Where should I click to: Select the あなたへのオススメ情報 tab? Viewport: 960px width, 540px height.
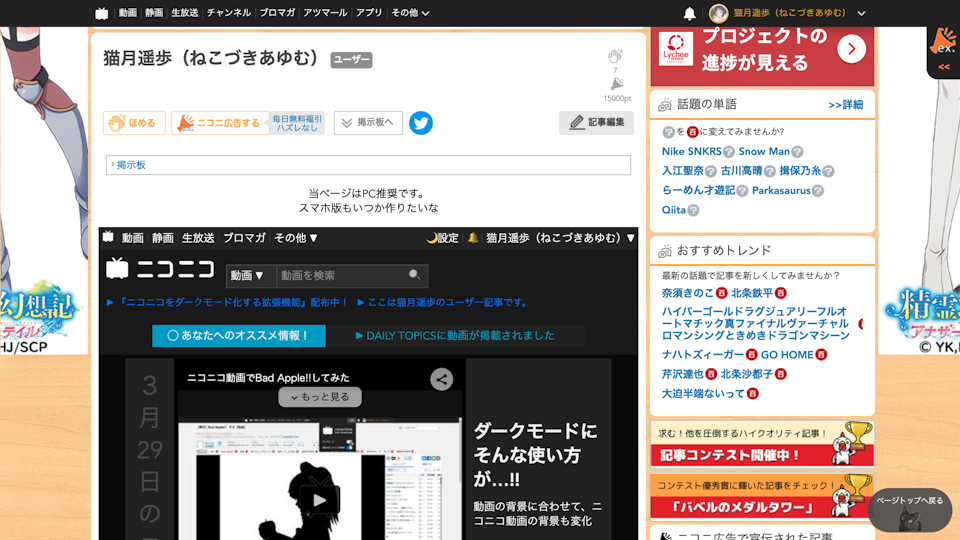click(239, 336)
